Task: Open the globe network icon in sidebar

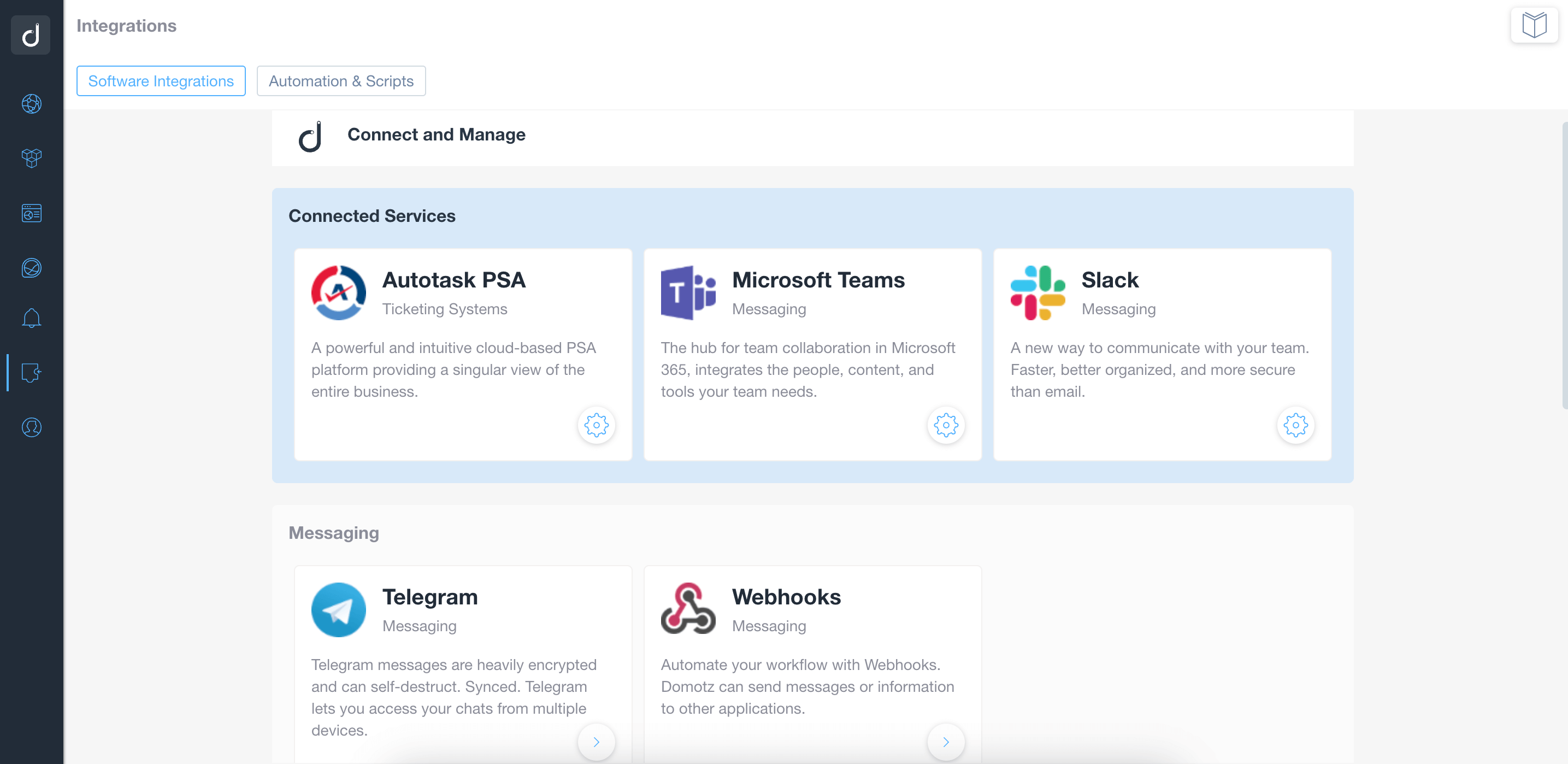Action: [x=32, y=104]
